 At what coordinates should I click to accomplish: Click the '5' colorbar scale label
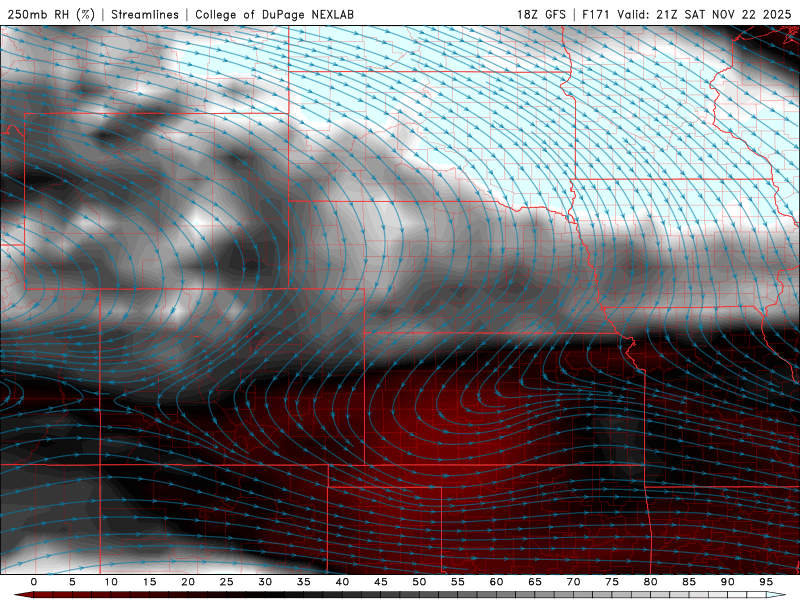[72, 582]
